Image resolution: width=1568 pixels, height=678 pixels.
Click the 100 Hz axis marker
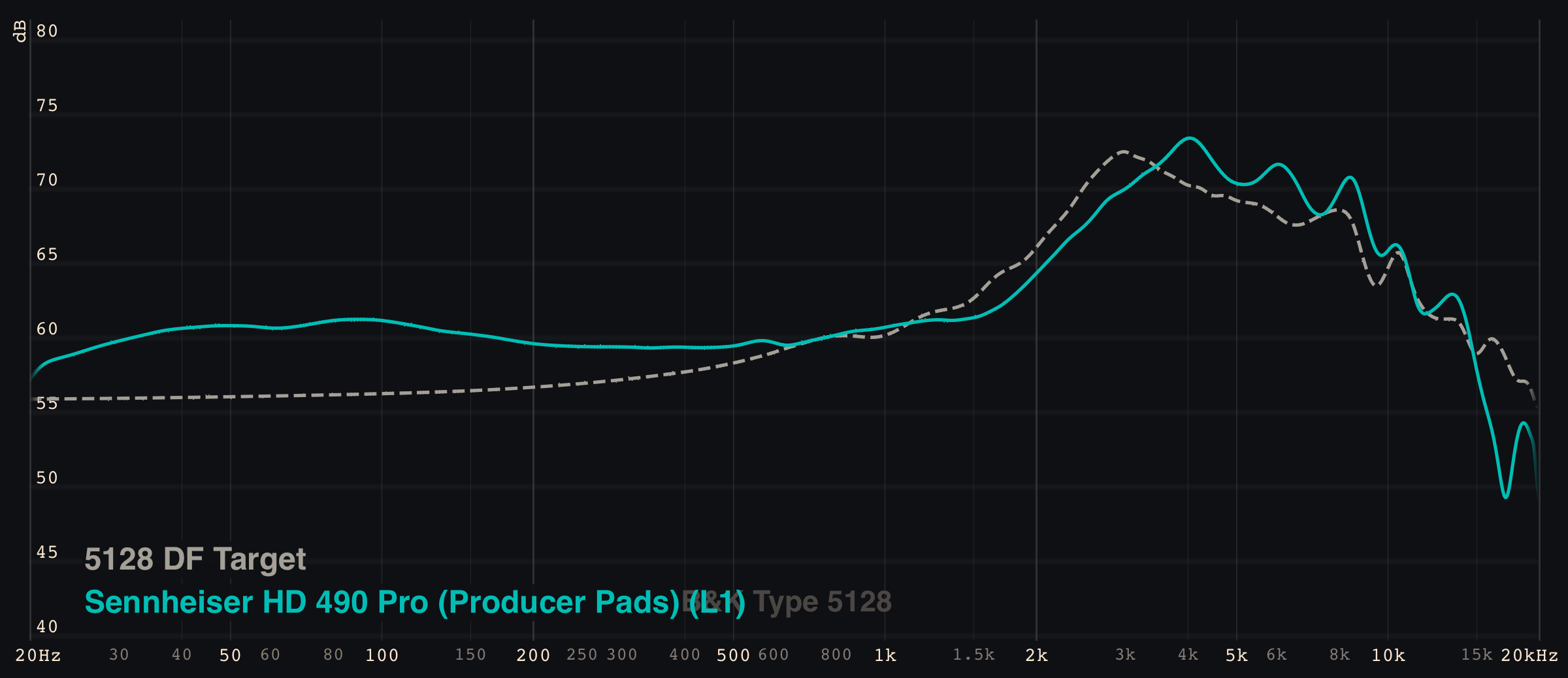point(383,655)
